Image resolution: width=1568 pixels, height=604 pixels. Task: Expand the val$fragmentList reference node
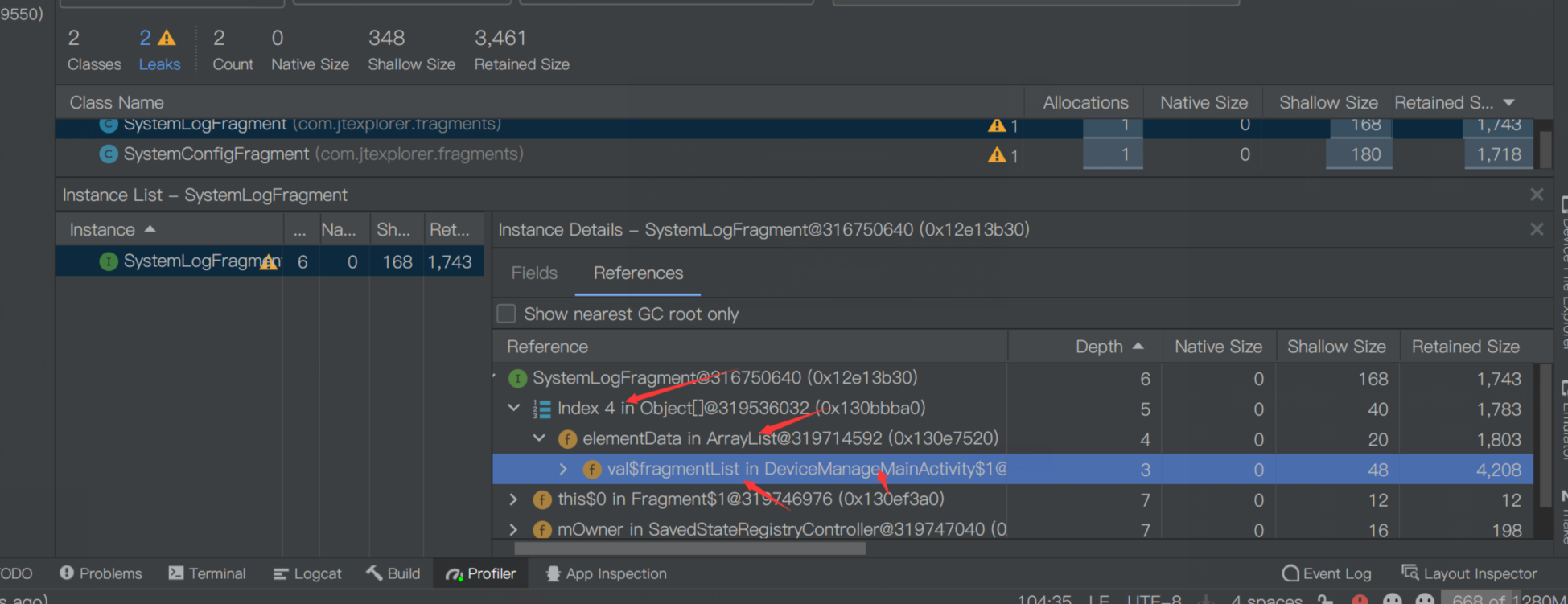563,469
